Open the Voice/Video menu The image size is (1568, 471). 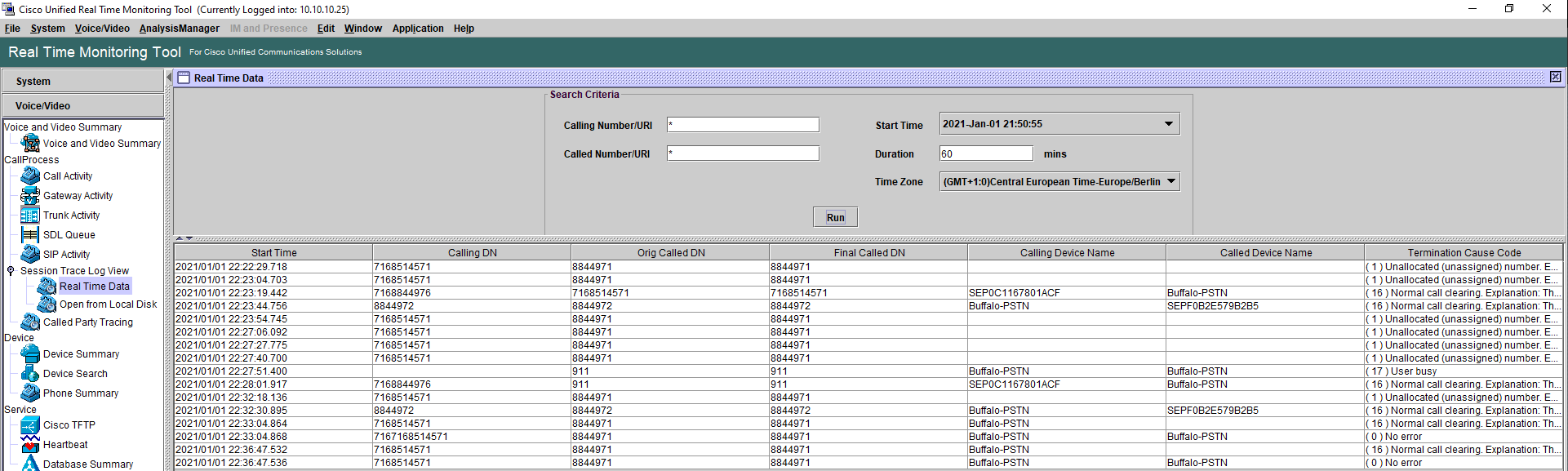pyautogui.click(x=102, y=29)
